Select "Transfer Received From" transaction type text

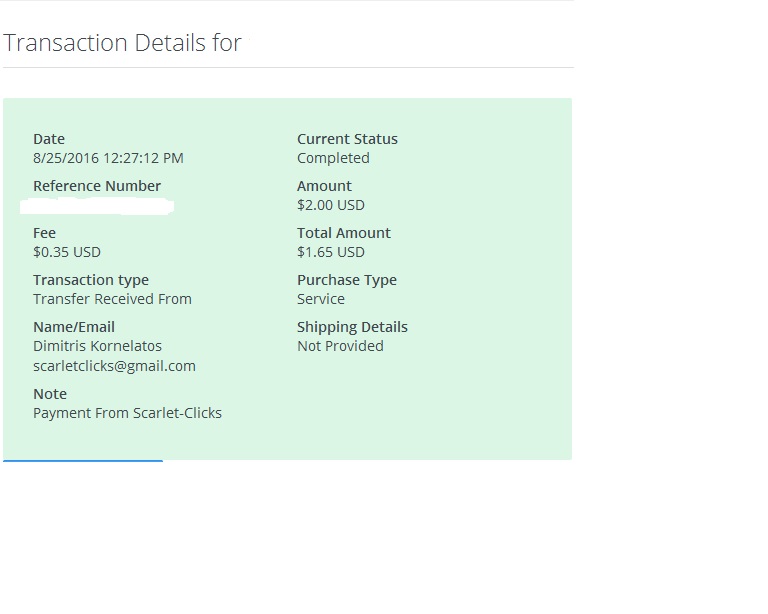(112, 299)
